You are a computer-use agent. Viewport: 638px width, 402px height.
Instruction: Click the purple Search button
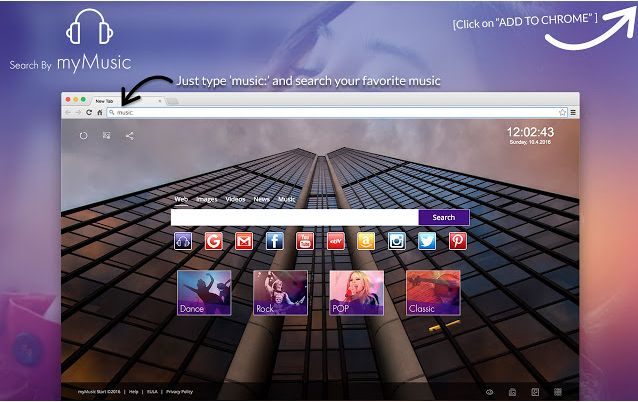click(444, 217)
